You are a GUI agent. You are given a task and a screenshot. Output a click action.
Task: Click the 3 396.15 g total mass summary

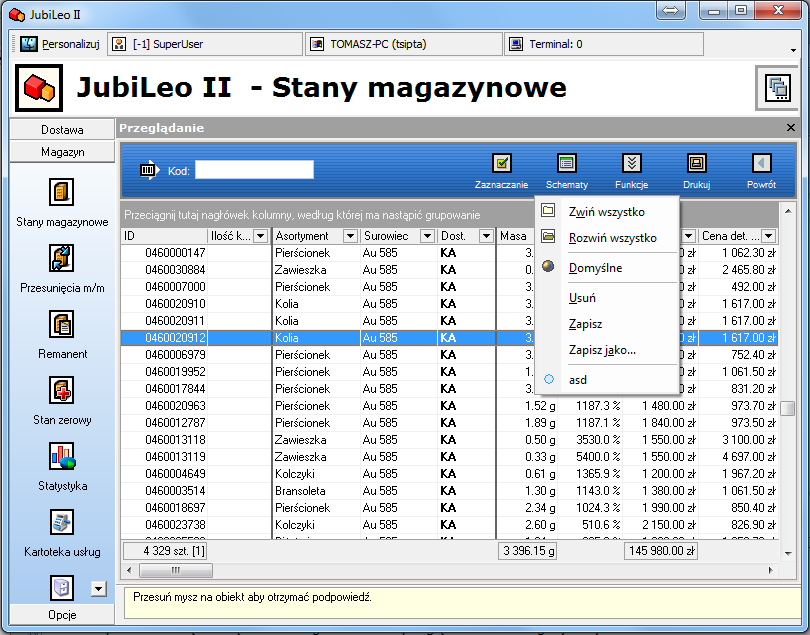click(x=528, y=551)
